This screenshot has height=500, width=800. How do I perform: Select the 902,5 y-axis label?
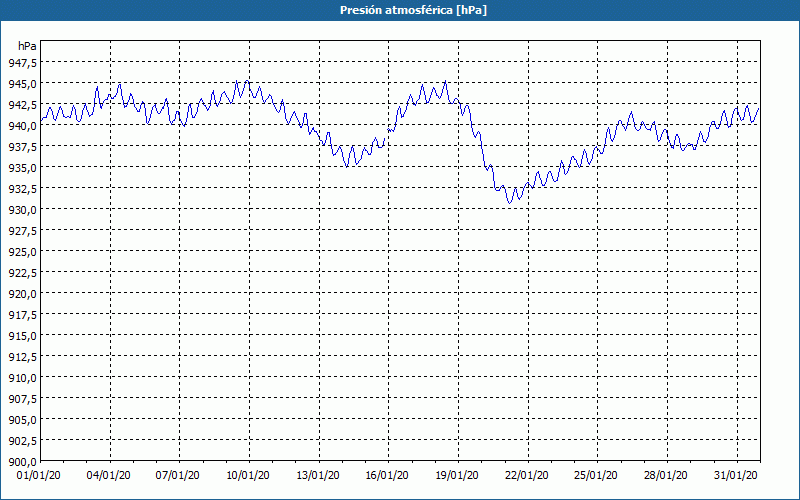22,441
